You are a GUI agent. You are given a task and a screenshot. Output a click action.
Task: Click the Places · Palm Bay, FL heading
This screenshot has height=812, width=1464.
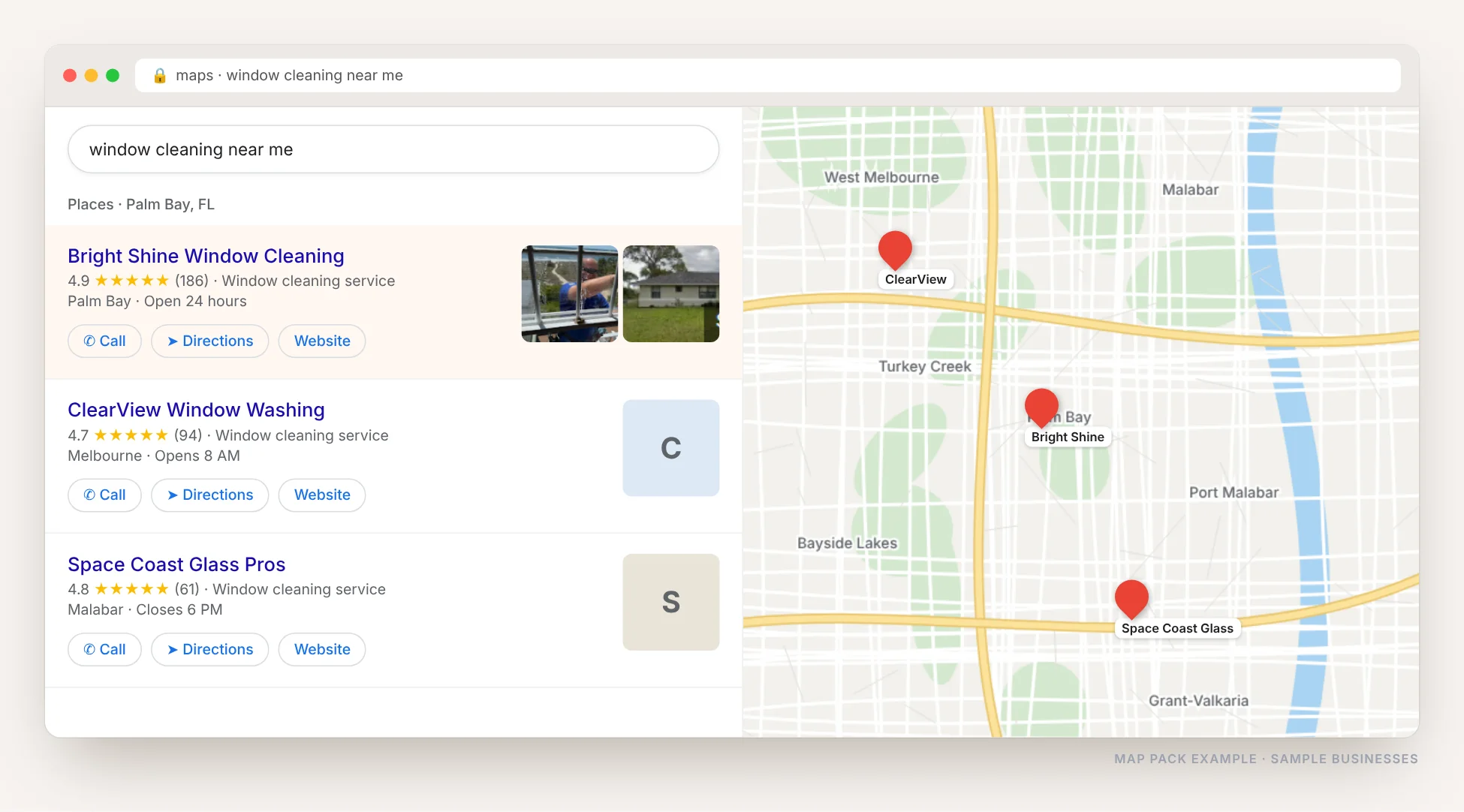point(141,204)
